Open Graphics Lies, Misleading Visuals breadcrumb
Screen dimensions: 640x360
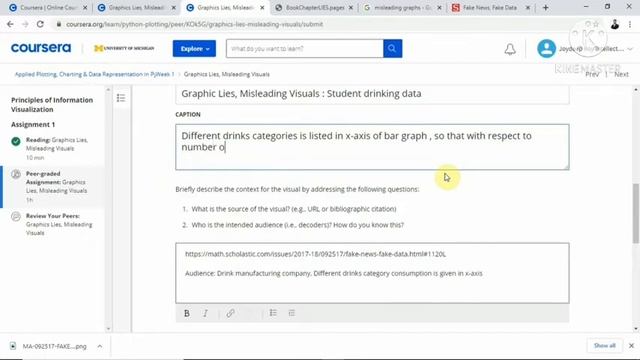227,74
